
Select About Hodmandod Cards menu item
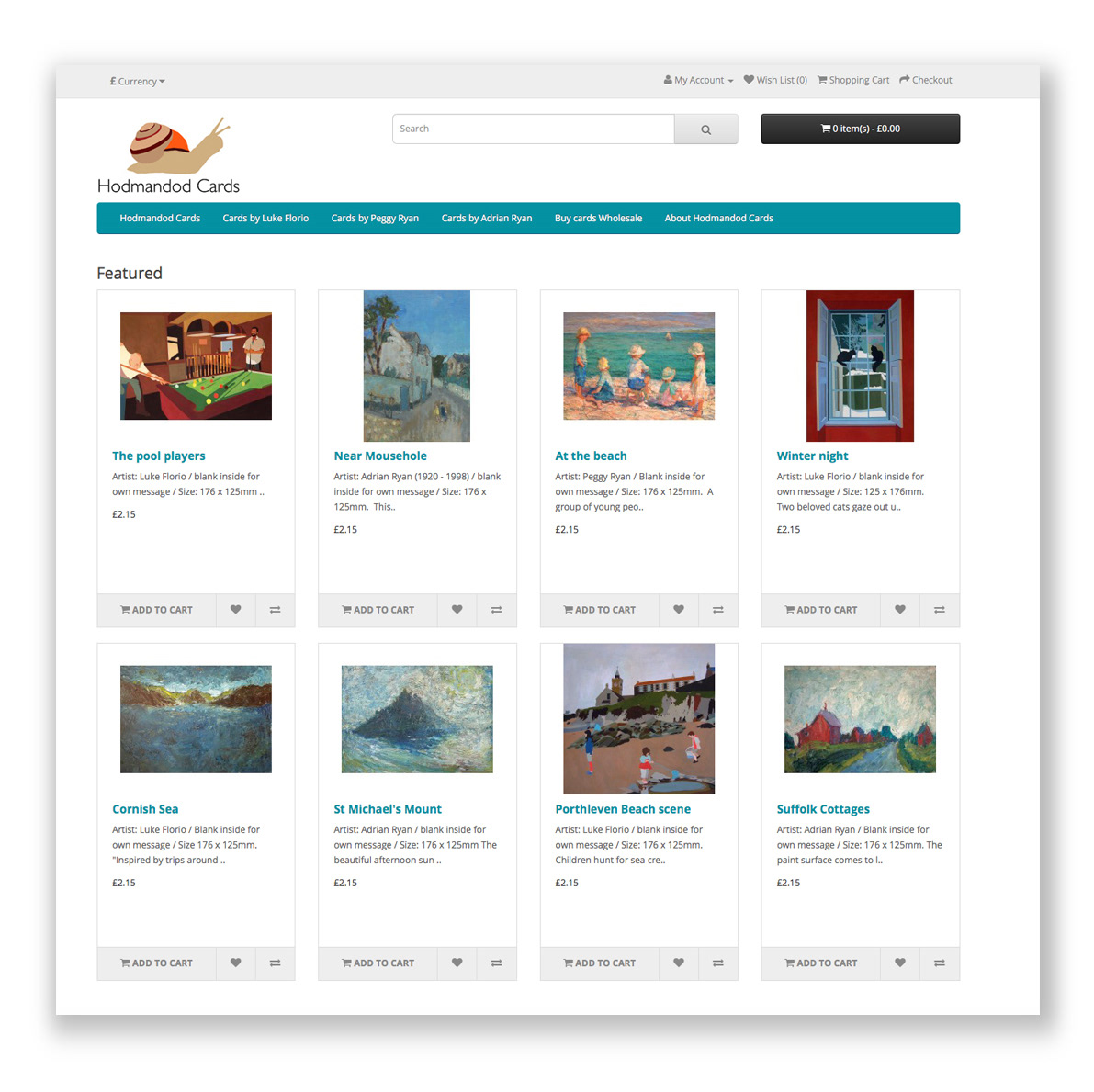point(718,219)
